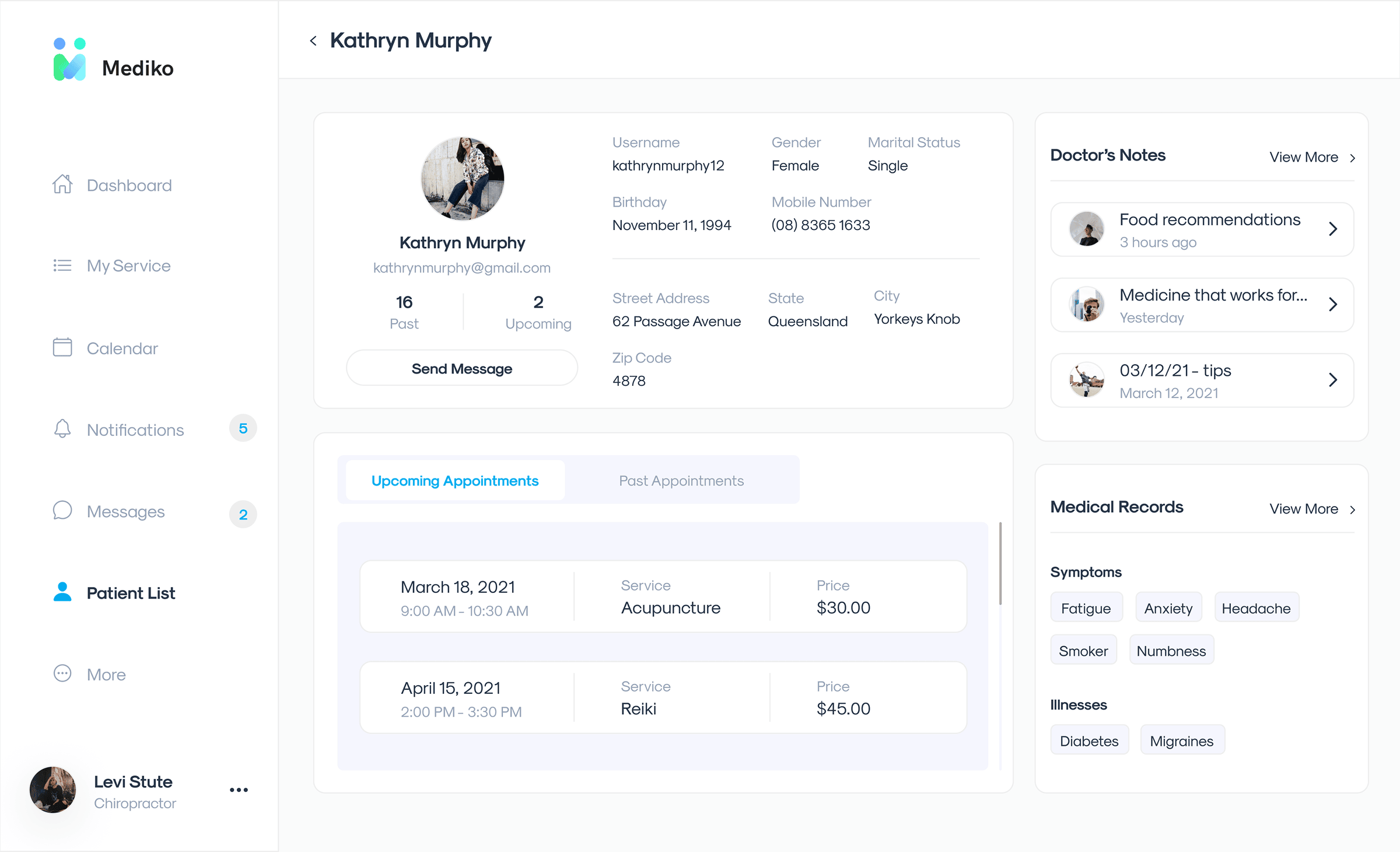Open three-dot menu next to Levi Stute
Viewport: 1400px width, 852px height.
239,790
